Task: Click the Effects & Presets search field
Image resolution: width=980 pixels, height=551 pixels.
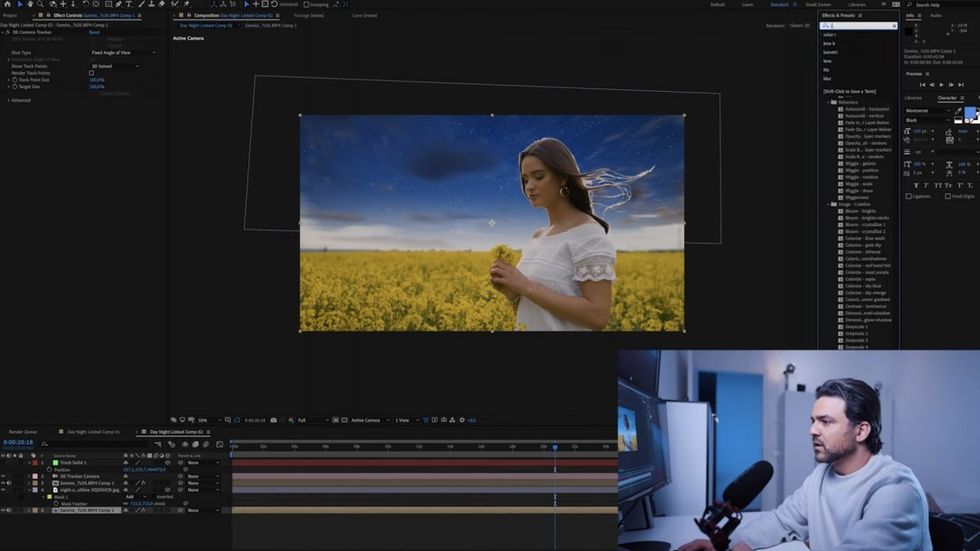Action: coord(858,26)
